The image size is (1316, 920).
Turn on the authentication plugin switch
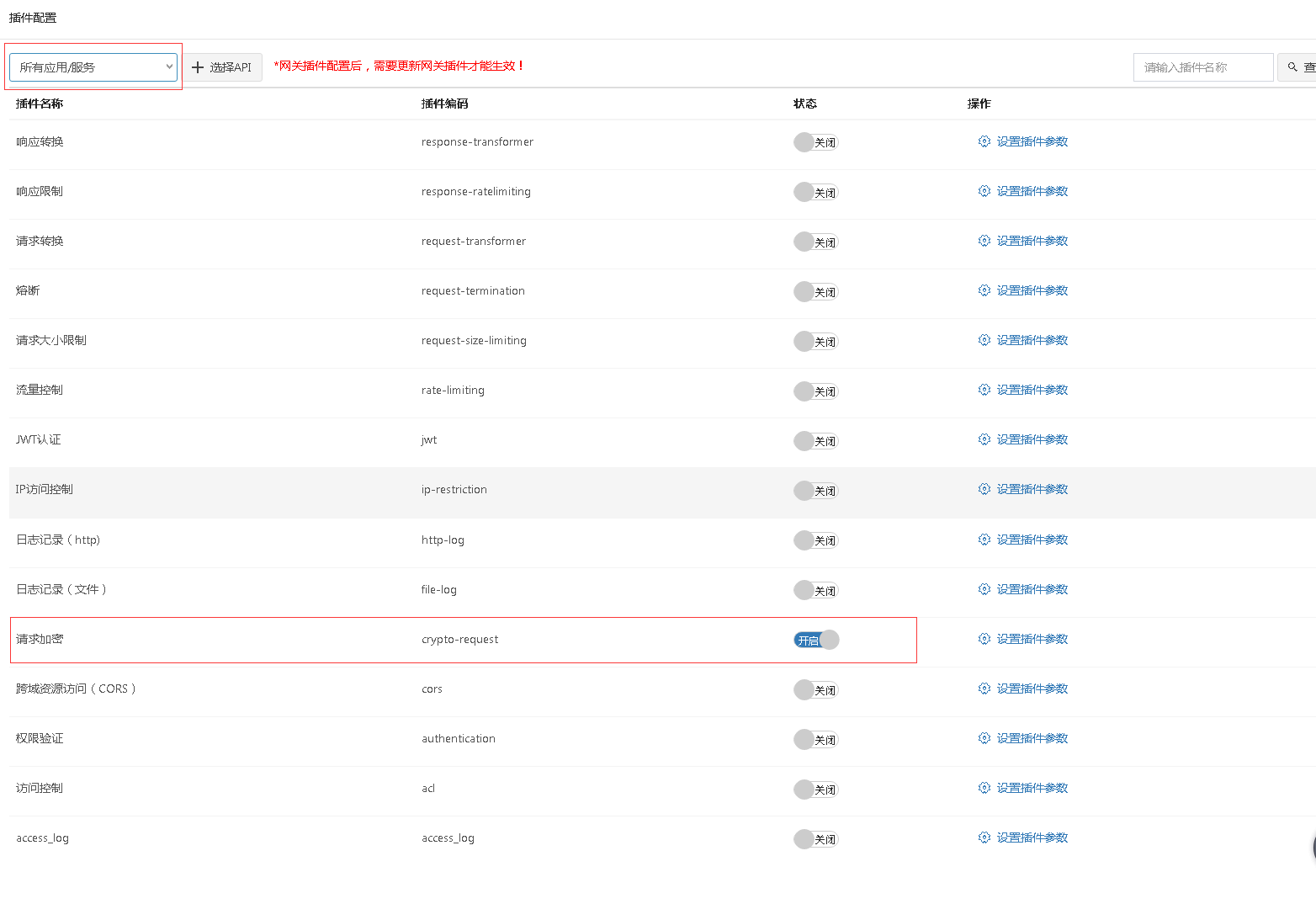[x=816, y=740]
